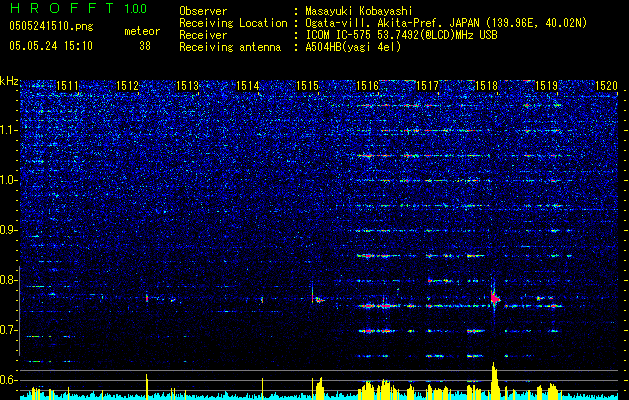Click the 1518 time marker
The width and height of the screenshot is (629, 400).
(x=487, y=85)
